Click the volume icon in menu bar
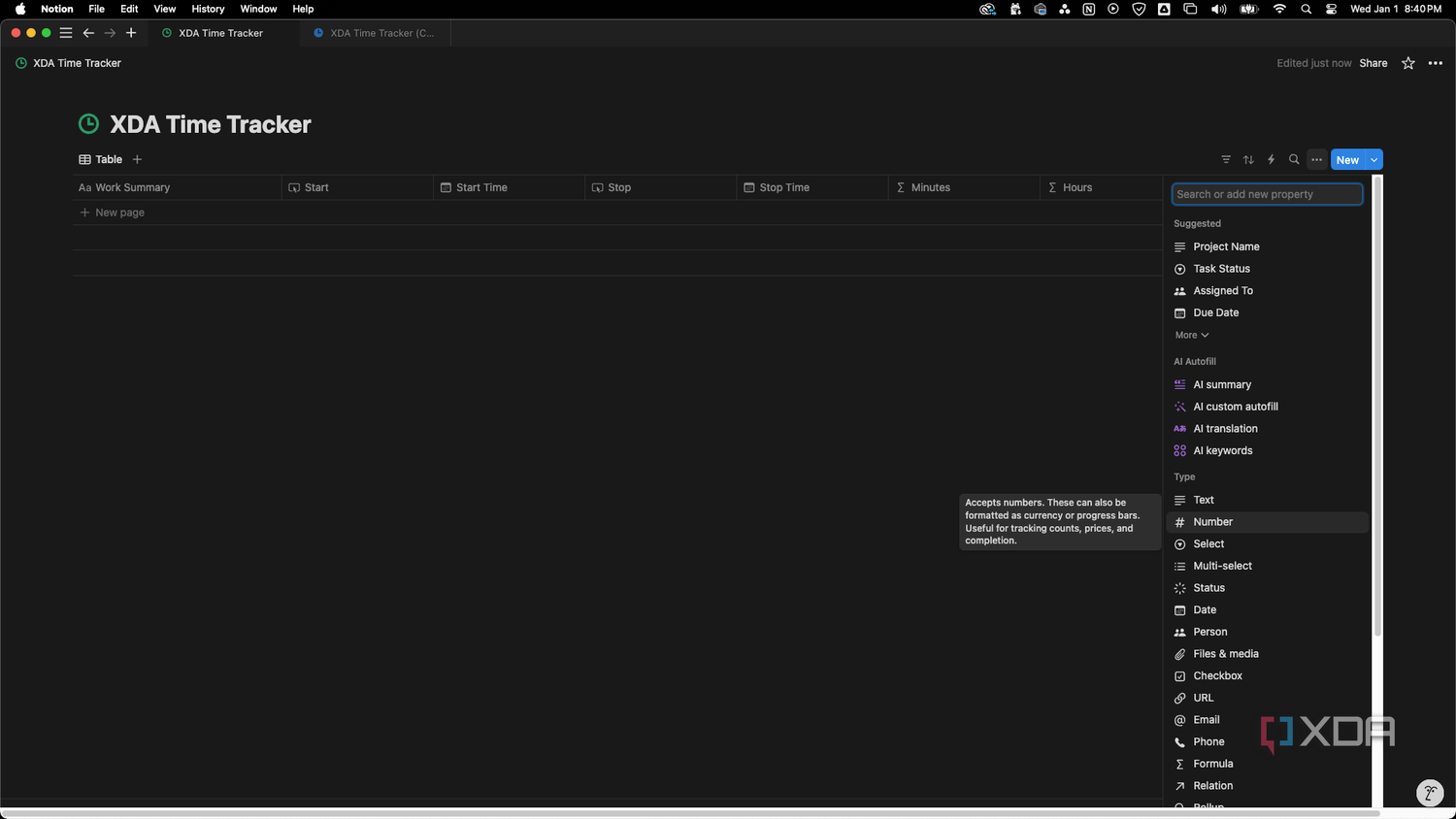 coord(1219,9)
